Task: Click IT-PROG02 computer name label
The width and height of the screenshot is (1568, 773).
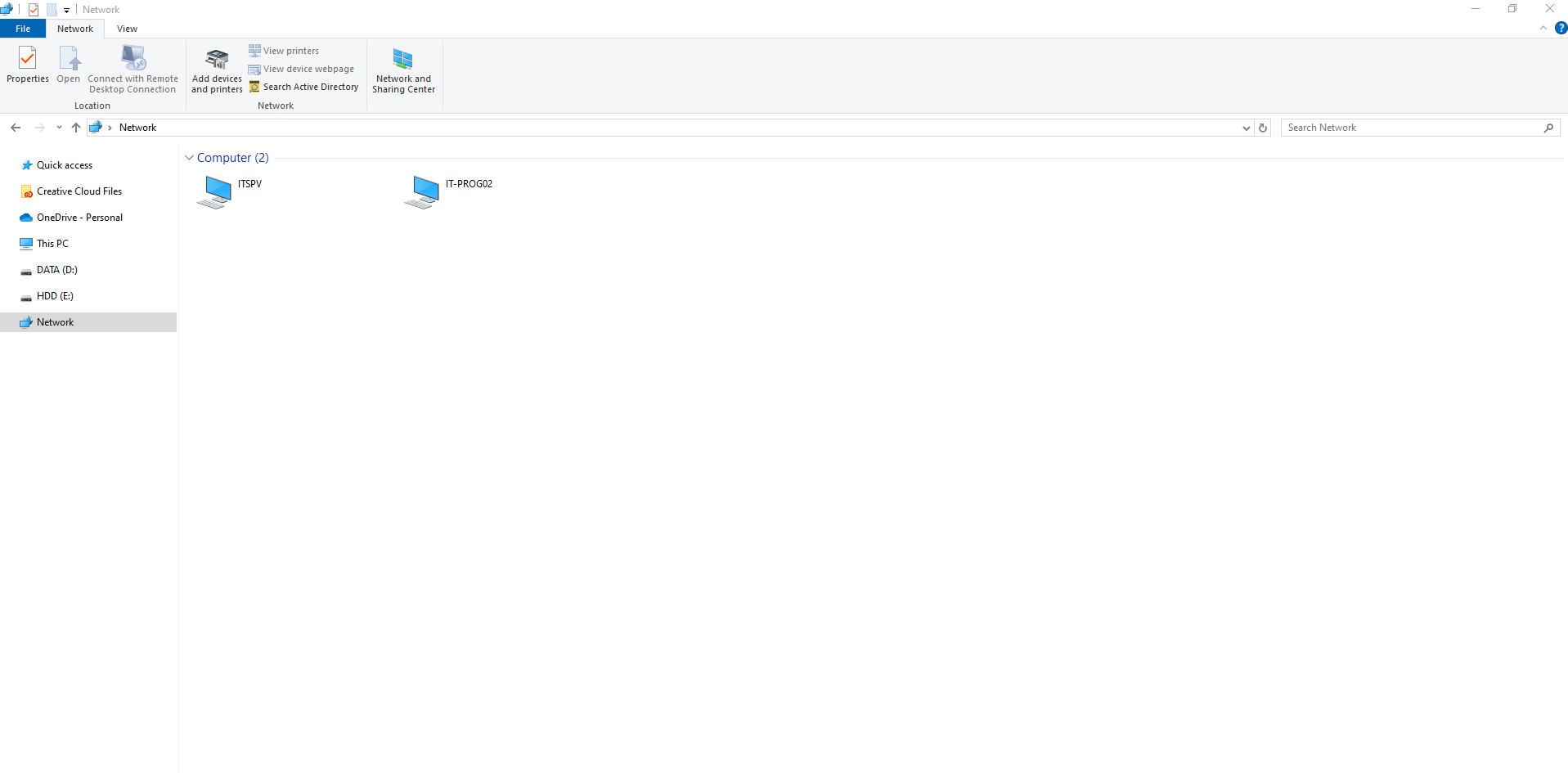Action: tap(469, 184)
